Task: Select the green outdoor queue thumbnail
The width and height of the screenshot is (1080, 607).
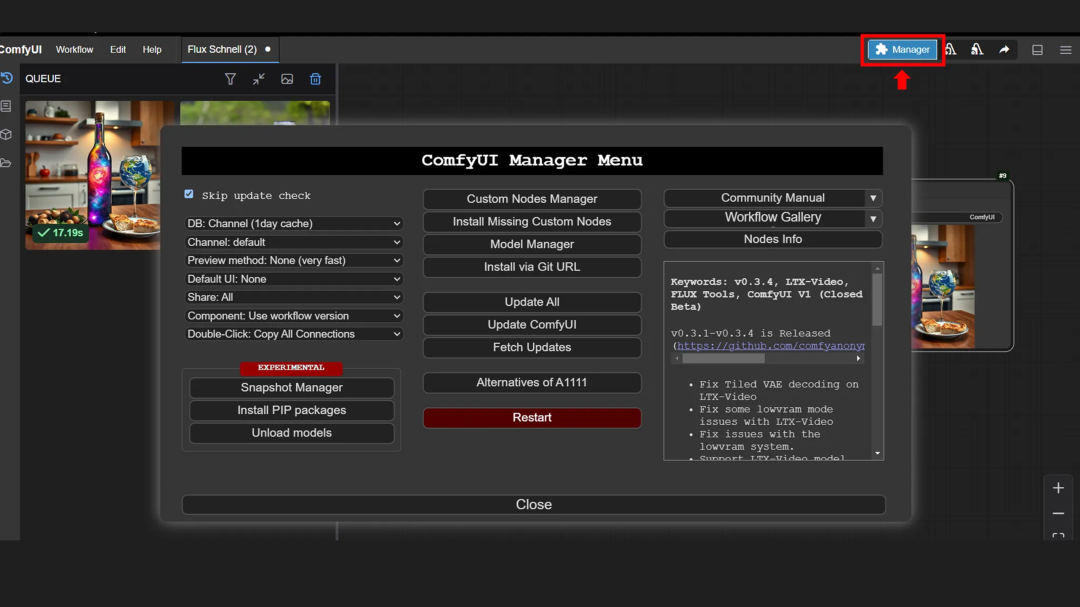Action: click(x=255, y=113)
